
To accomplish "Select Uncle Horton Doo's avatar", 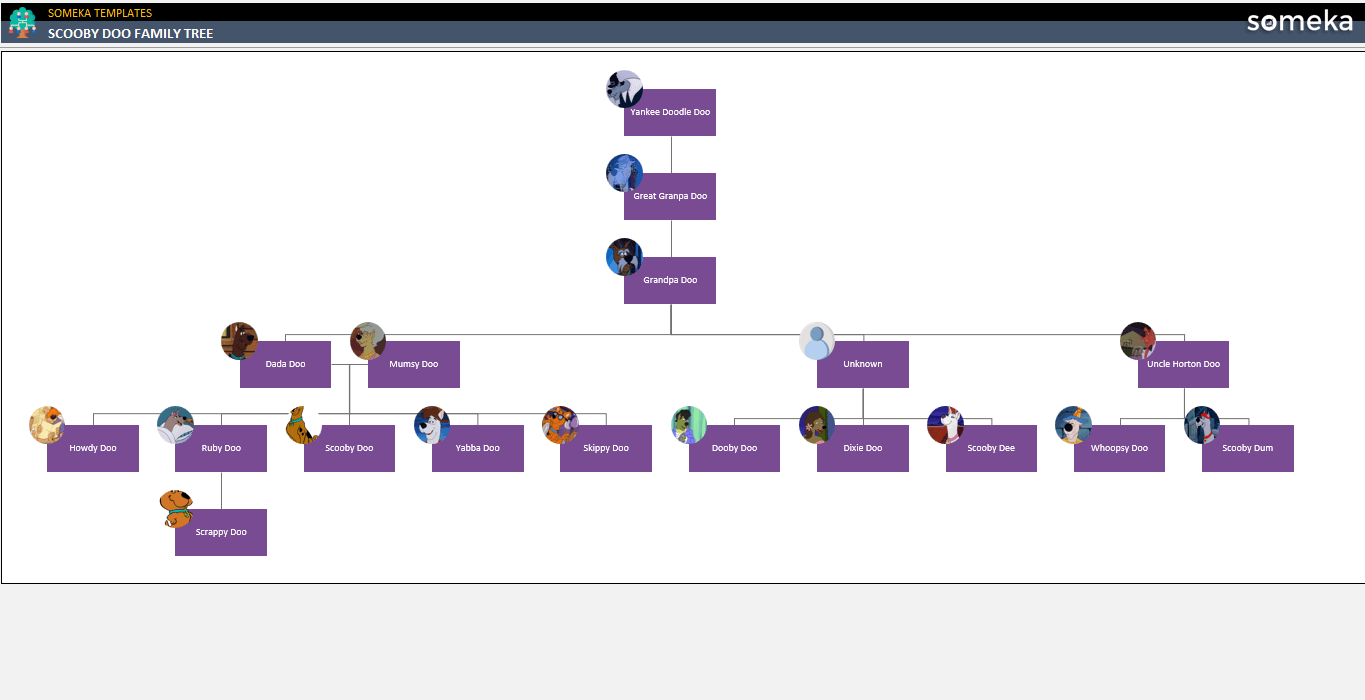I will (x=1138, y=341).
